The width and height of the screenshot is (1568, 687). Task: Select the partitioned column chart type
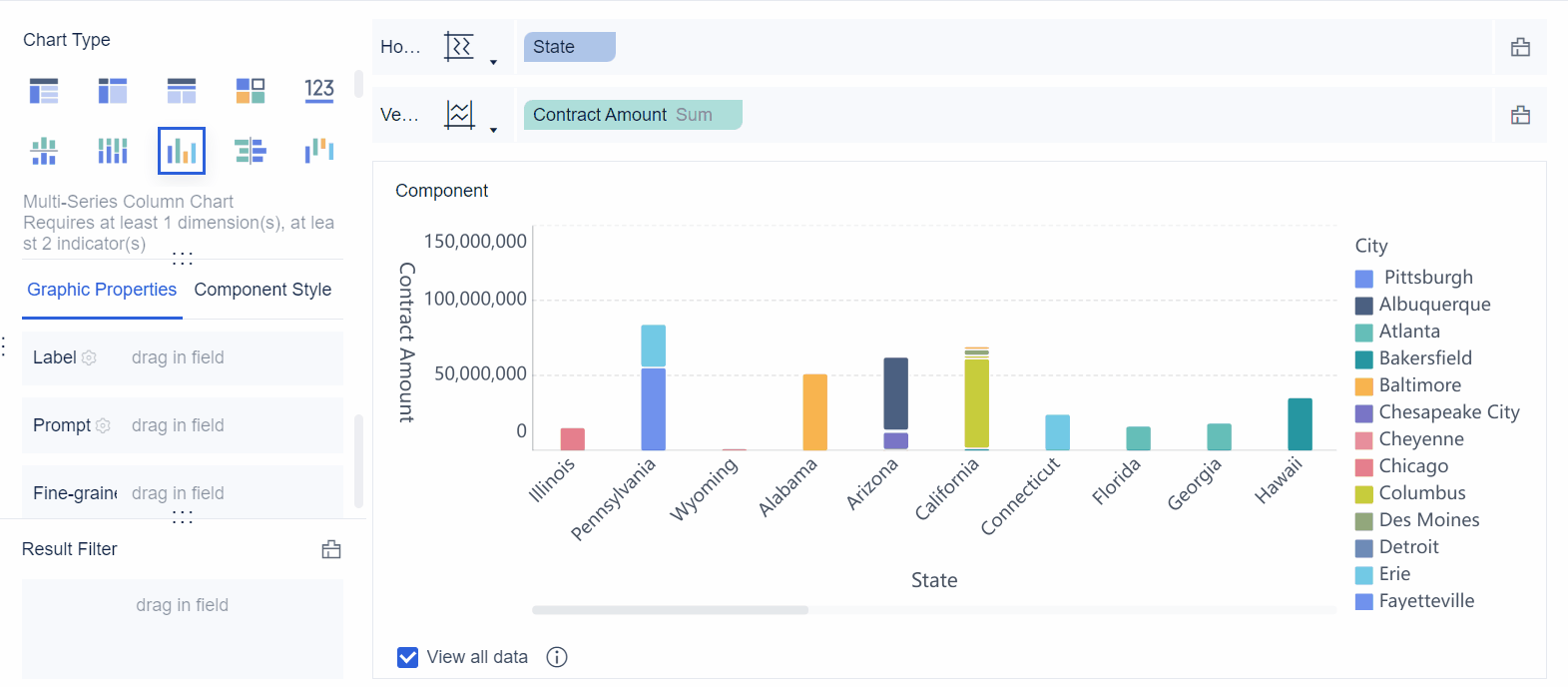pos(44,151)
